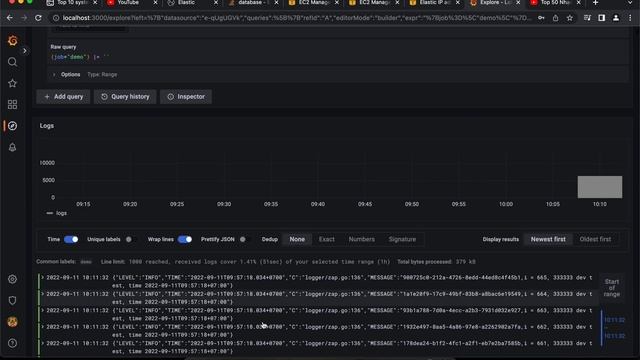Click the 10:11:32 log range navigation link
Image resolution: width=640 pixels, height=360 pixels.
pyautogui.click(x=614, y=328)
